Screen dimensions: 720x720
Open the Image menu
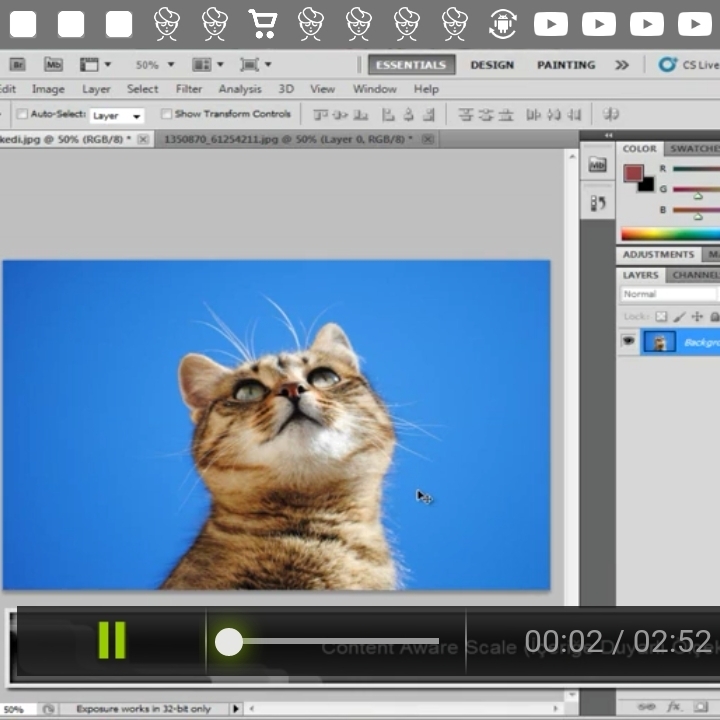point(48,89)
